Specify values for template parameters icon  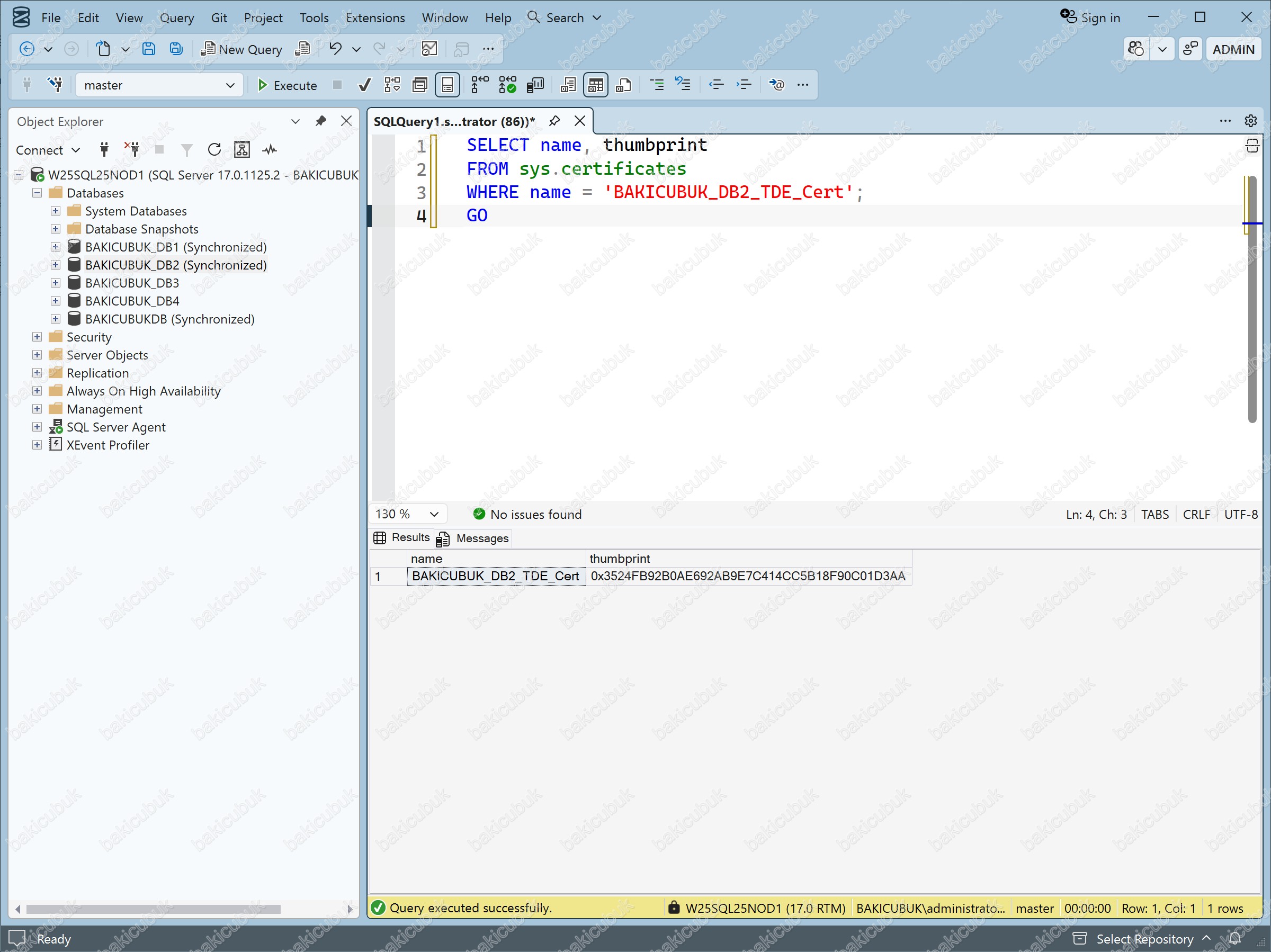tap(776, 85)
